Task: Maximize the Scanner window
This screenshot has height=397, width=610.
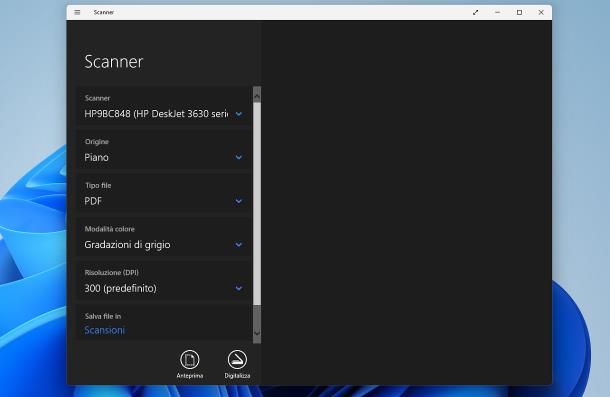Action: click(x=519, y=12)
